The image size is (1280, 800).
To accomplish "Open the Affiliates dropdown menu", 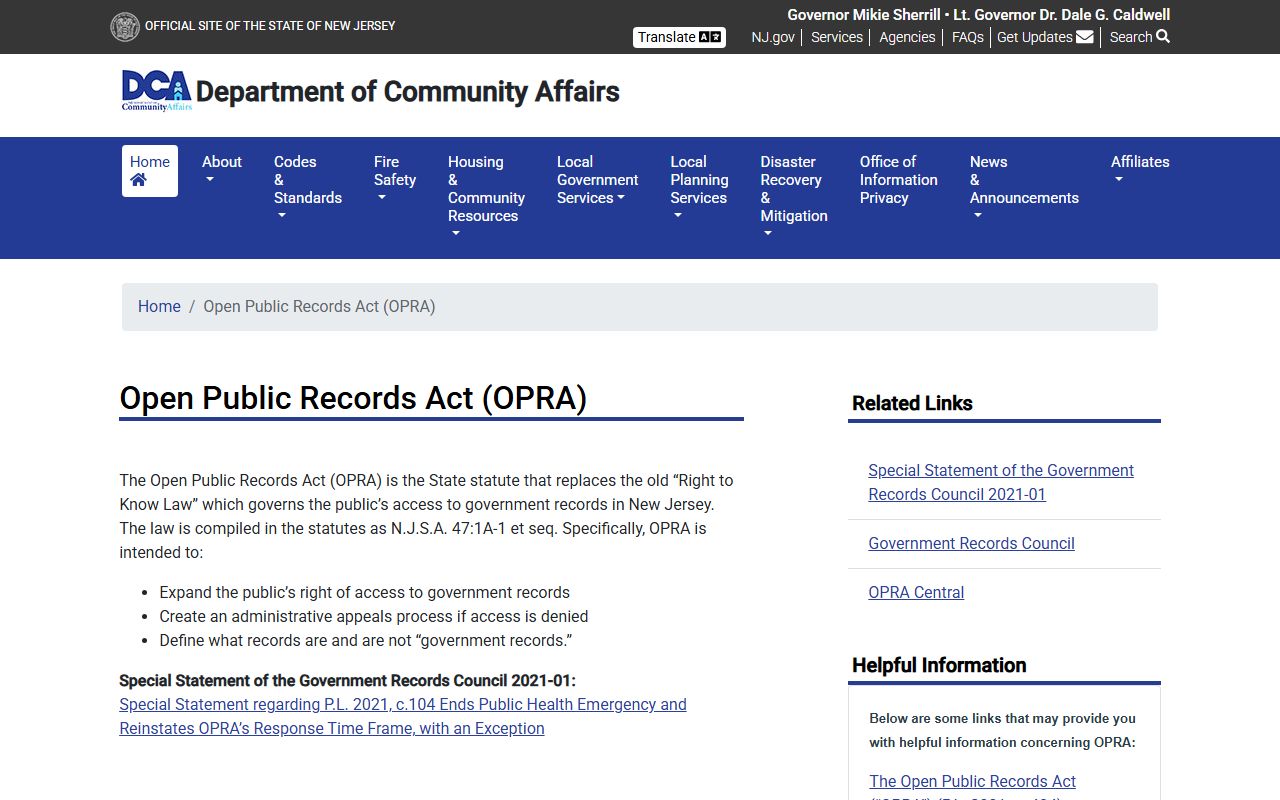I will tap(1140, 171).
